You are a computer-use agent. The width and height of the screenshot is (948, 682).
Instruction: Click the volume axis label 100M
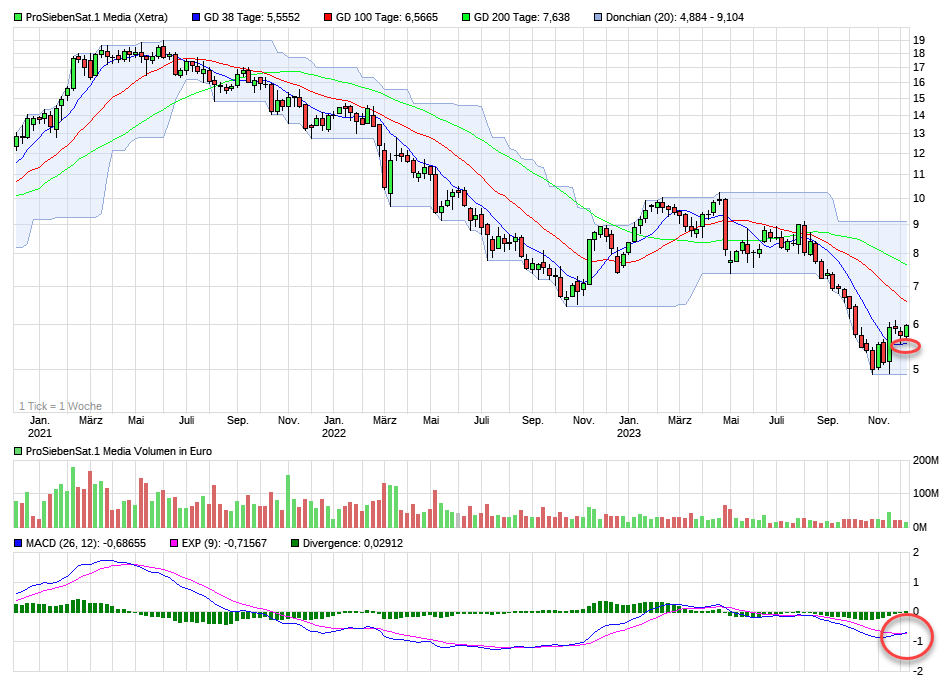[x=926, y=493]
